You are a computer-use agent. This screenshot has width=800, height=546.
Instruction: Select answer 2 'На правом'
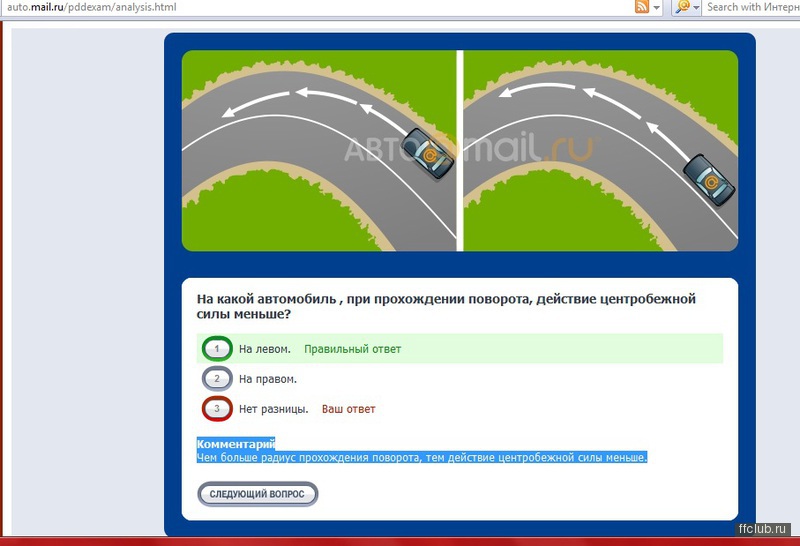click(217, 379)
